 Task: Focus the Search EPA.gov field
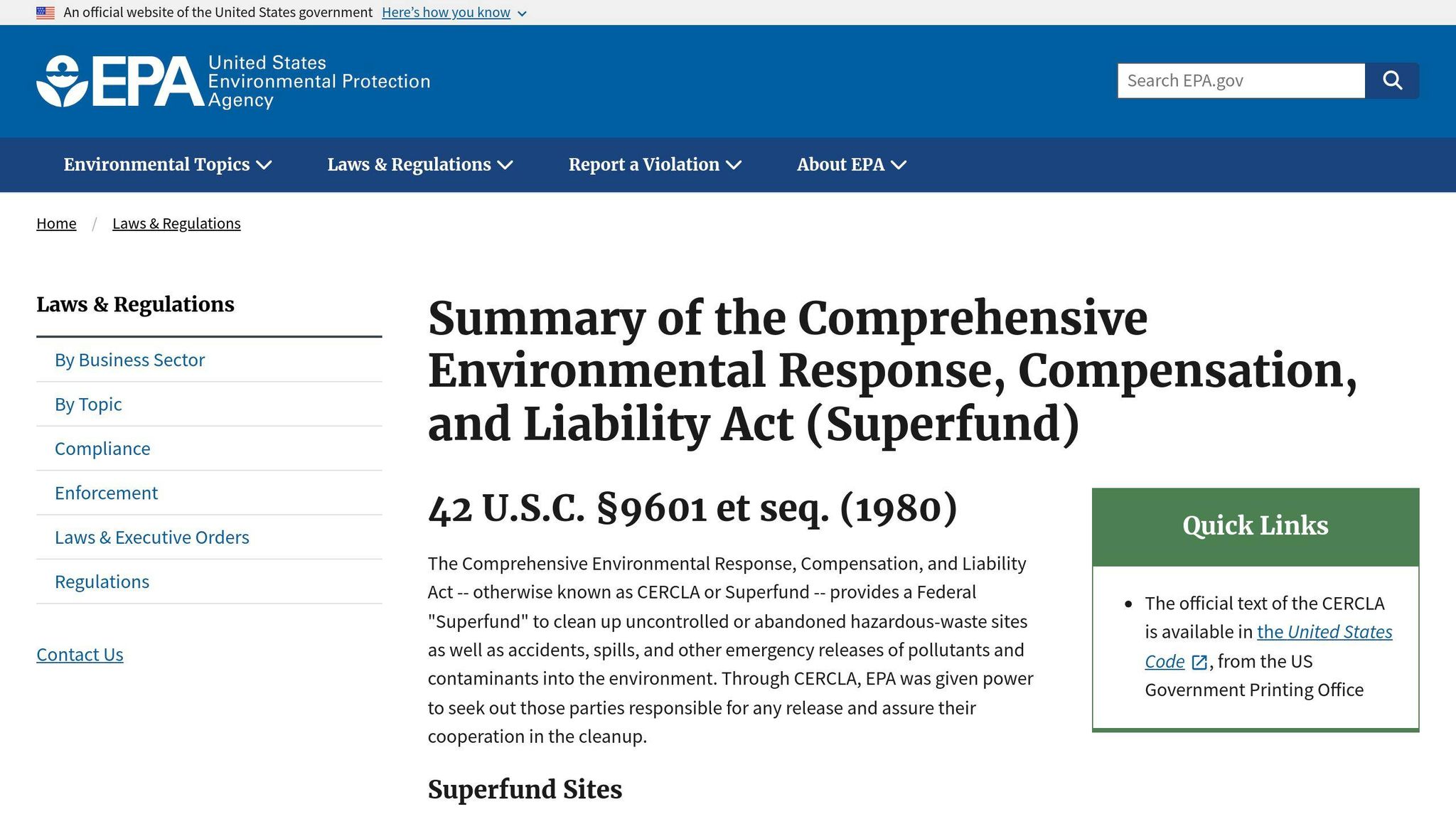(1241, 81)
